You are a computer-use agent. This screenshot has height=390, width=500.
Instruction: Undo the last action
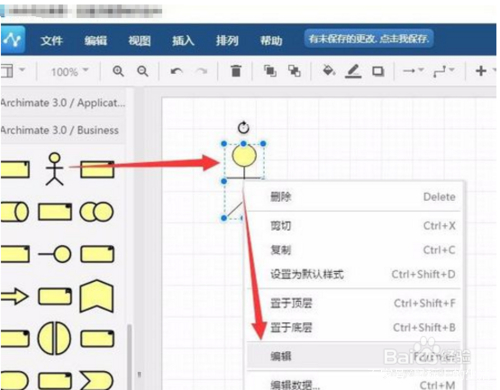pyautogui.click(x=176, y=71)
